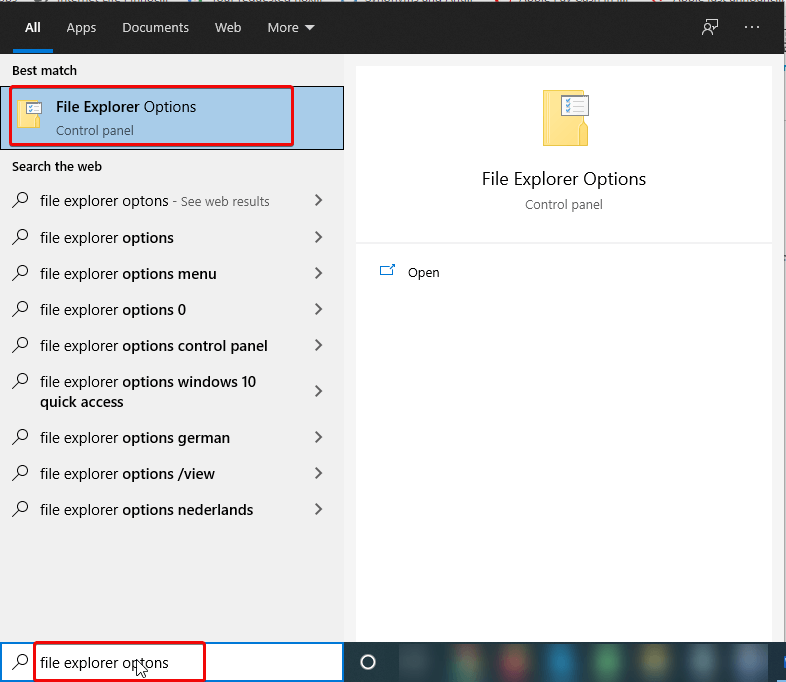
Task: Select suggestion 'file explorer options german'
Action: (172, 437)
